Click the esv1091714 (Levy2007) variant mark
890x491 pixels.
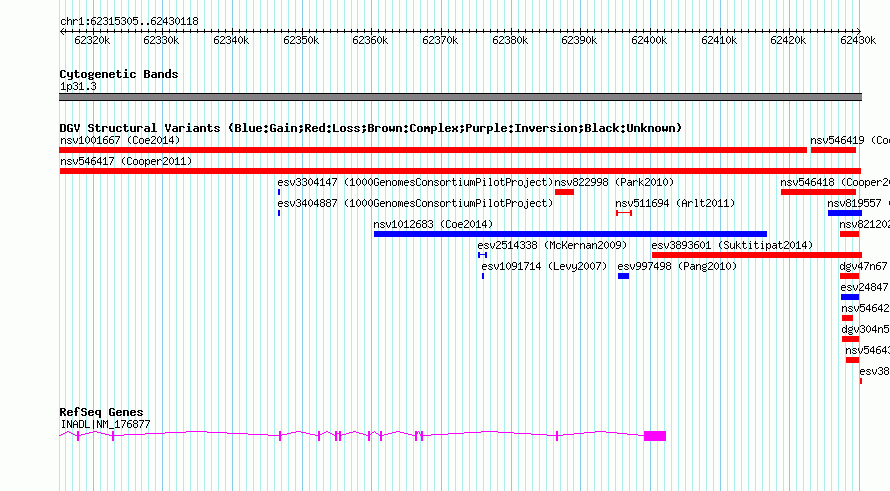coord(483,276)
